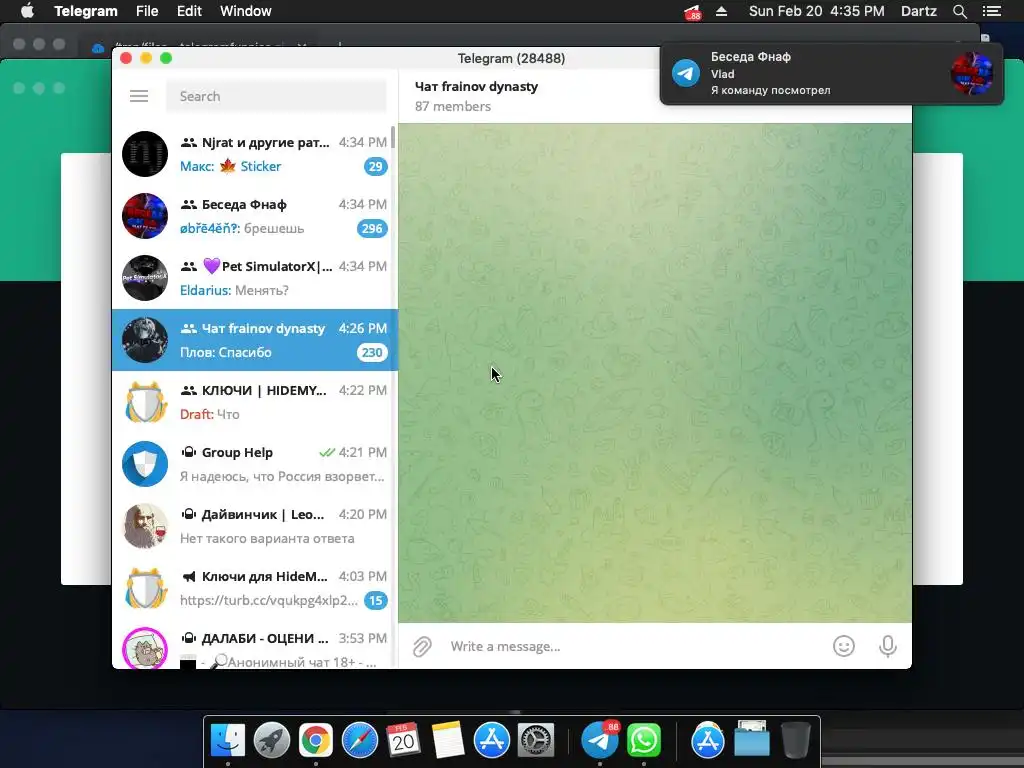Click Spotlight search icon in menu bar
The image size is (1024, 768).
click(x=959, y=11)
